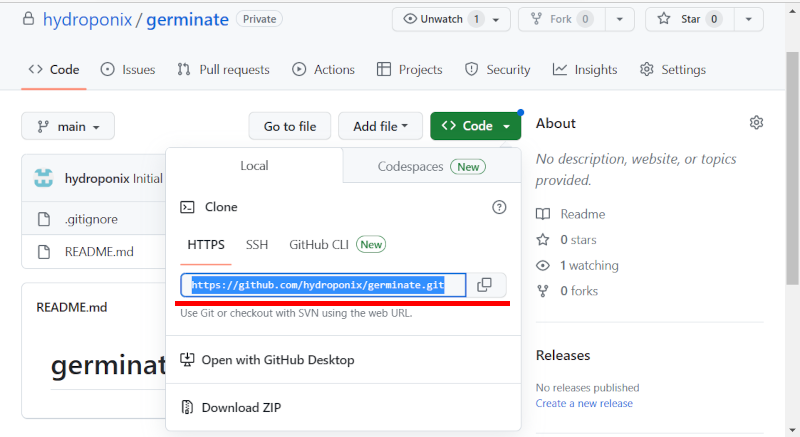Click the stars icon in About sidebar
The image size is (800, 437).
click(543, 240)
